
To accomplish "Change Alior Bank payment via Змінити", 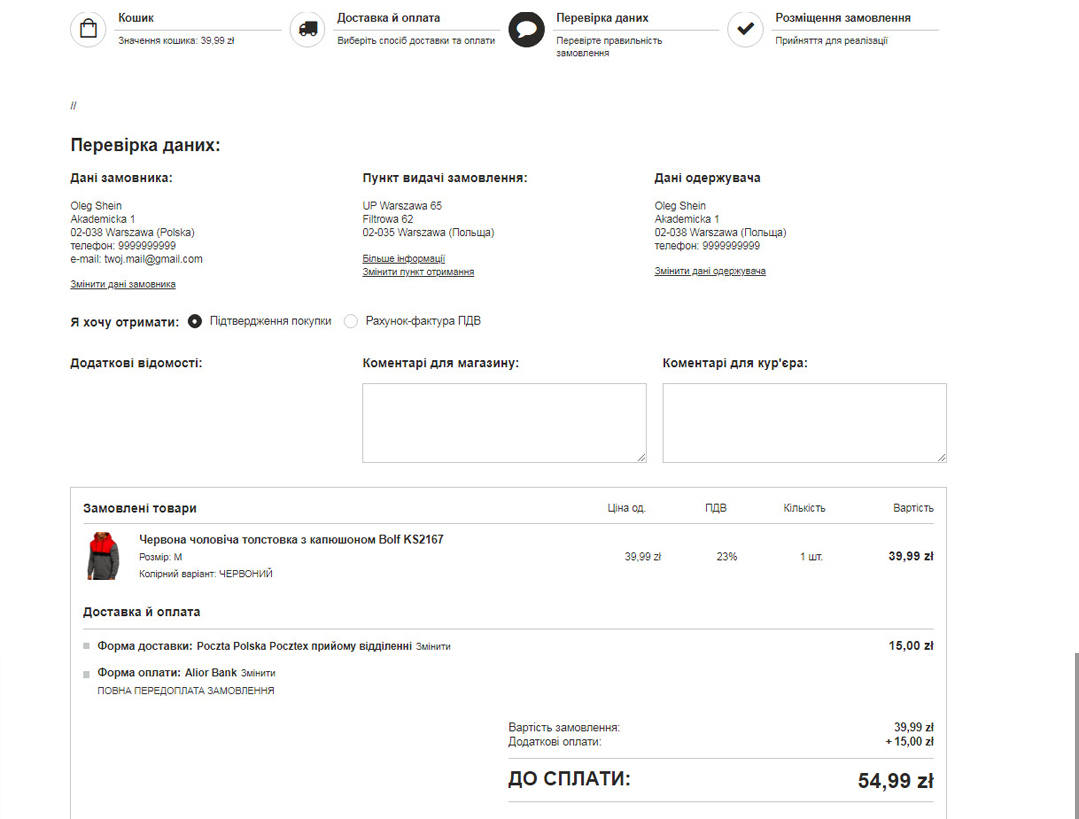I will 258,673.
